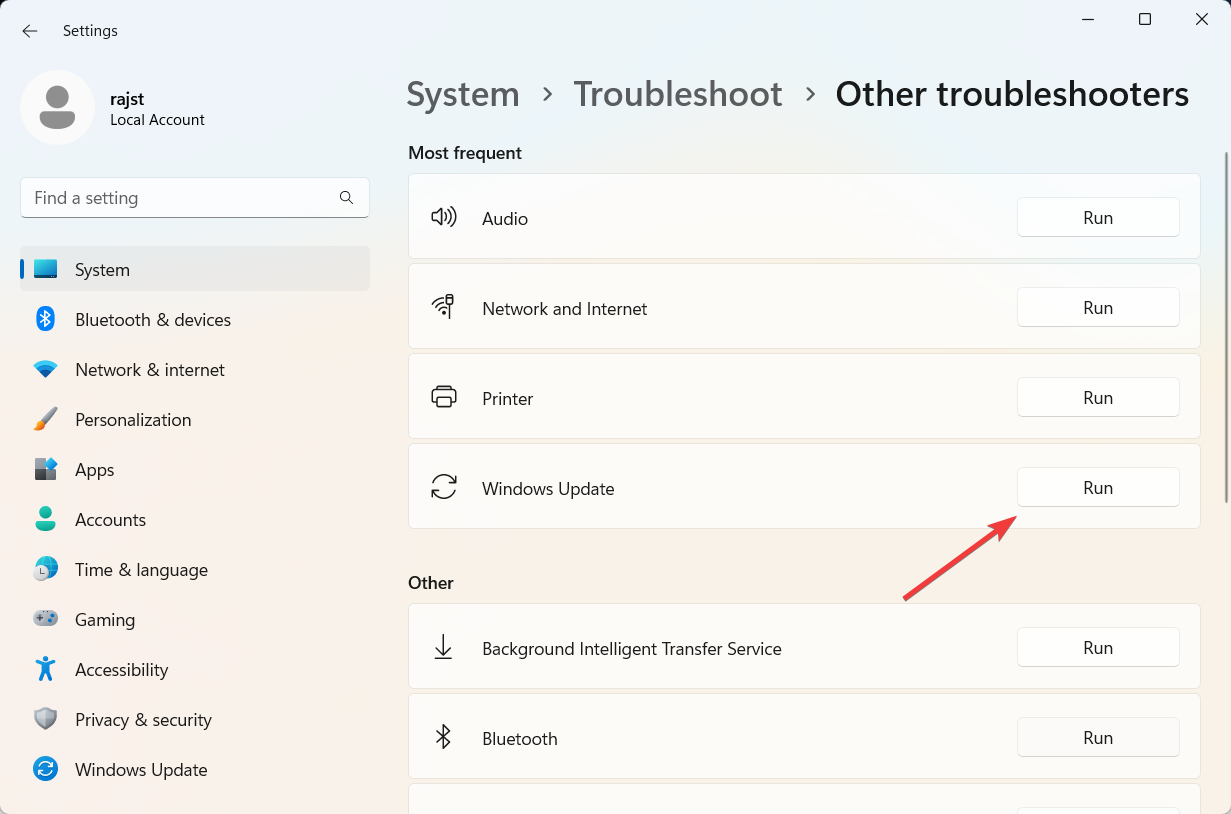Image resolution: width=1231 pixels, height=814 pixels.
Task: Click the Audio row label
Action: 505,218
